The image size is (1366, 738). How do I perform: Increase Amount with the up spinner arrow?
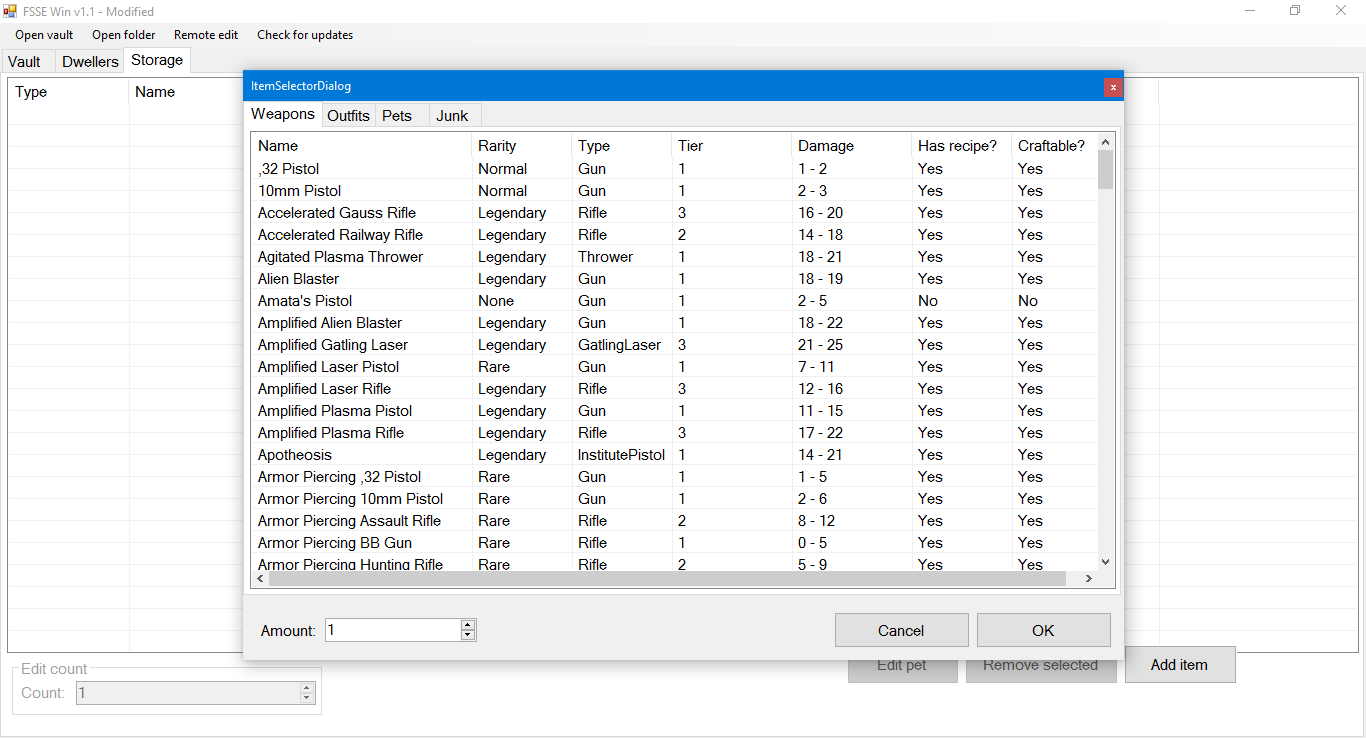coord(467,625)
